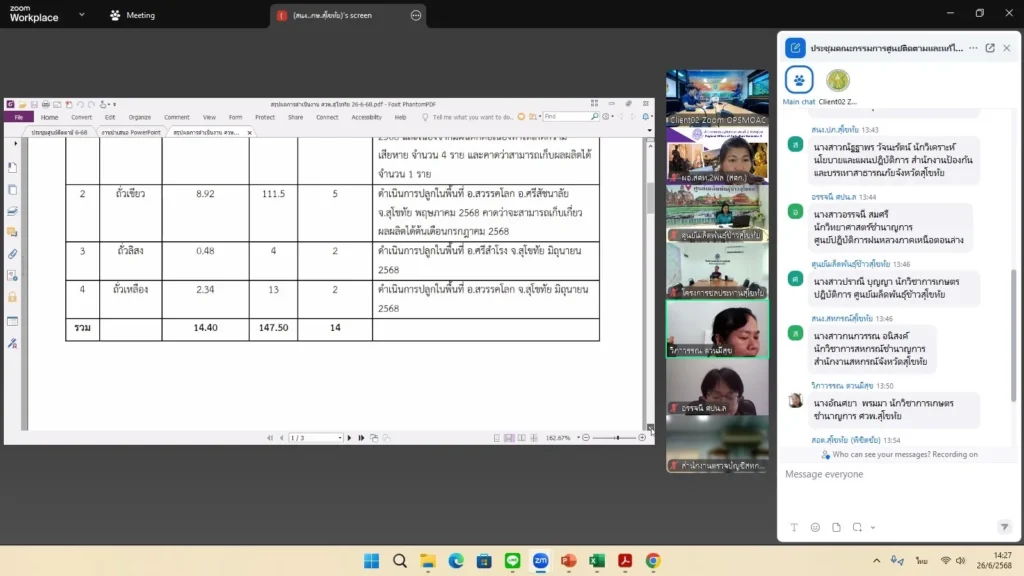The image size is (1024, 576).
Task: Click the send message arrow button
Action: click(x=1004, y=527)
